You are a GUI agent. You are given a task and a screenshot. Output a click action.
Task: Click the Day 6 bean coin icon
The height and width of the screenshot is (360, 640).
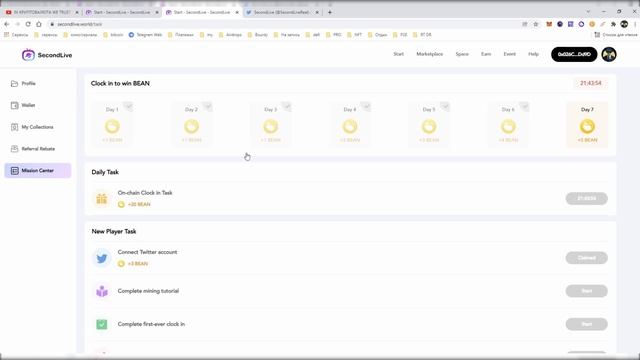coord(508,127)
